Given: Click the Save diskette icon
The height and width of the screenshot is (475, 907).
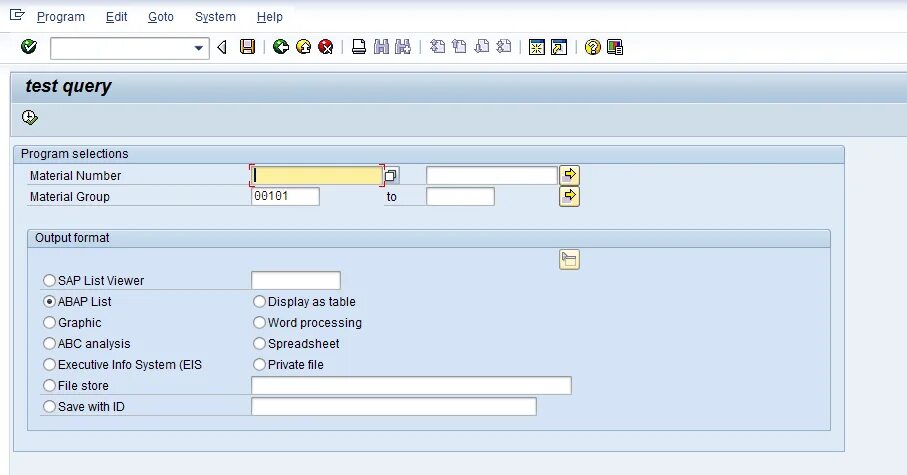Looking at the screenshot, I should click(x=248, y=47).
